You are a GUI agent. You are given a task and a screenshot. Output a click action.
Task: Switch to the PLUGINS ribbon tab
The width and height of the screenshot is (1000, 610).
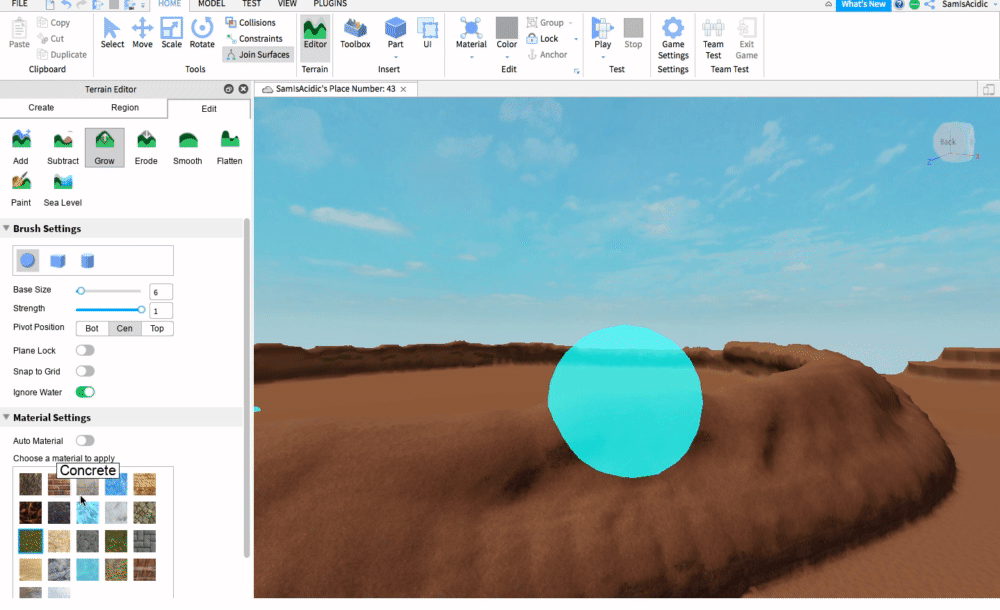click(330, 4)
